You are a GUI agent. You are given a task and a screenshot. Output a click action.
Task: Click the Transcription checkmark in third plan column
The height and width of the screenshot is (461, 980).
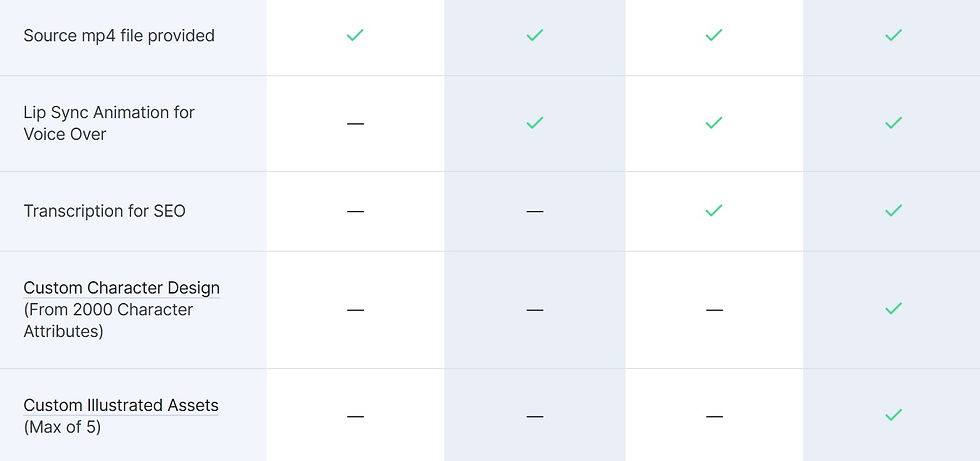point(714,211)
